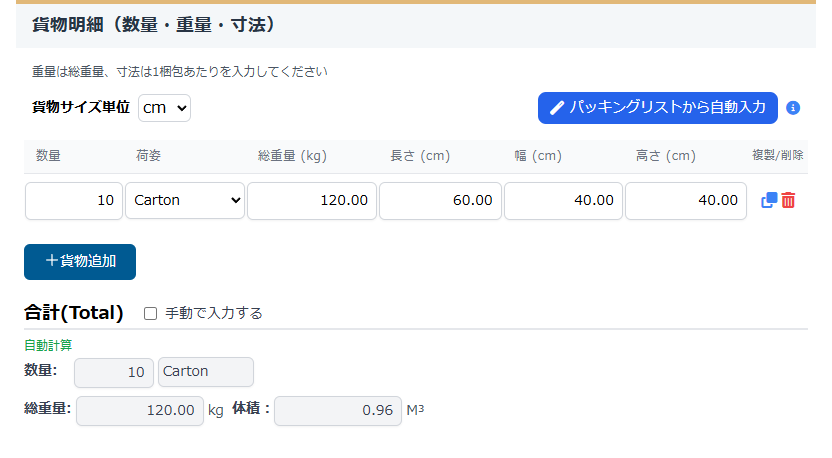Click the 体積 0.96 field

point(338,411)
